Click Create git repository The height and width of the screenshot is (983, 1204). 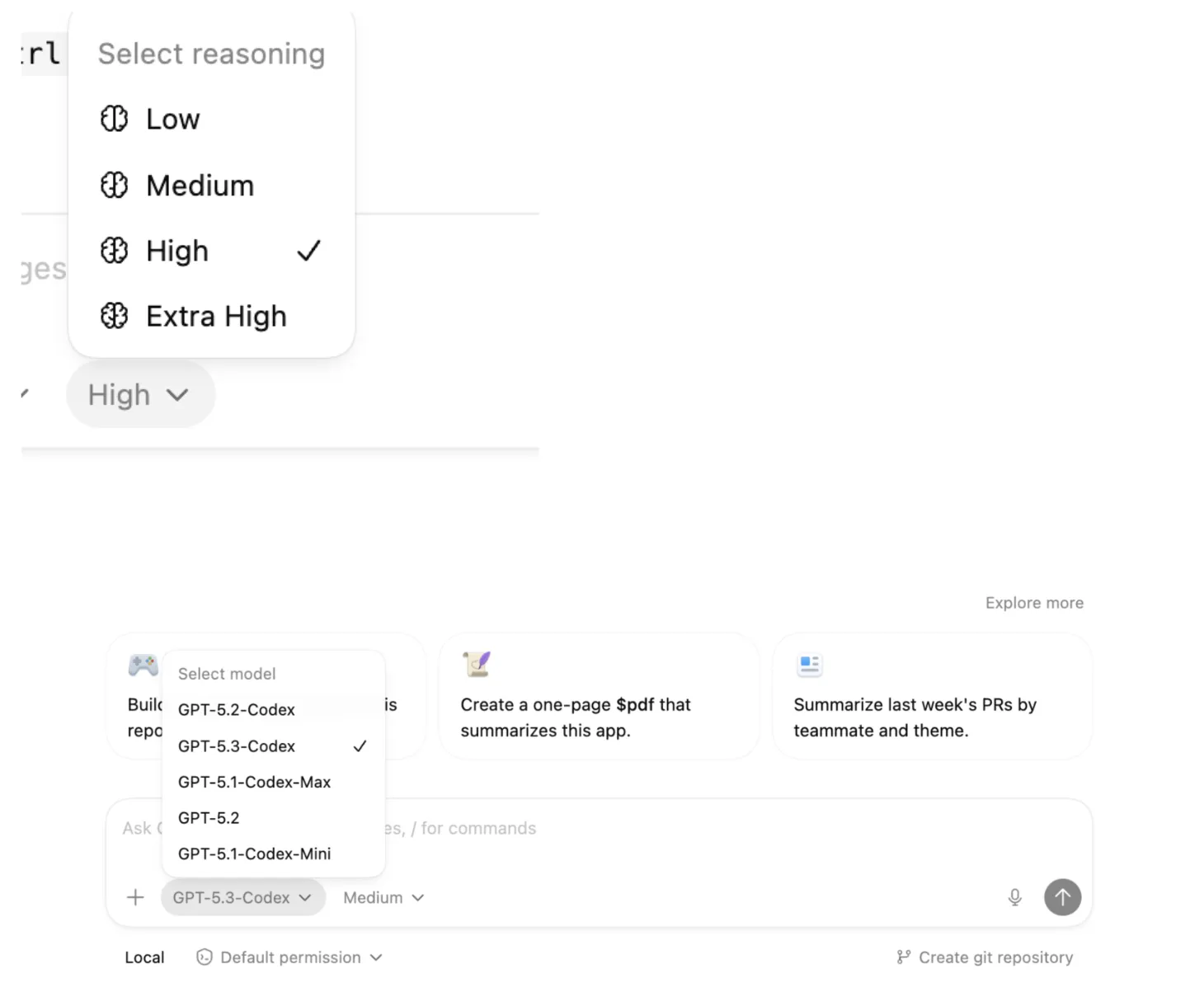point(995,957)
